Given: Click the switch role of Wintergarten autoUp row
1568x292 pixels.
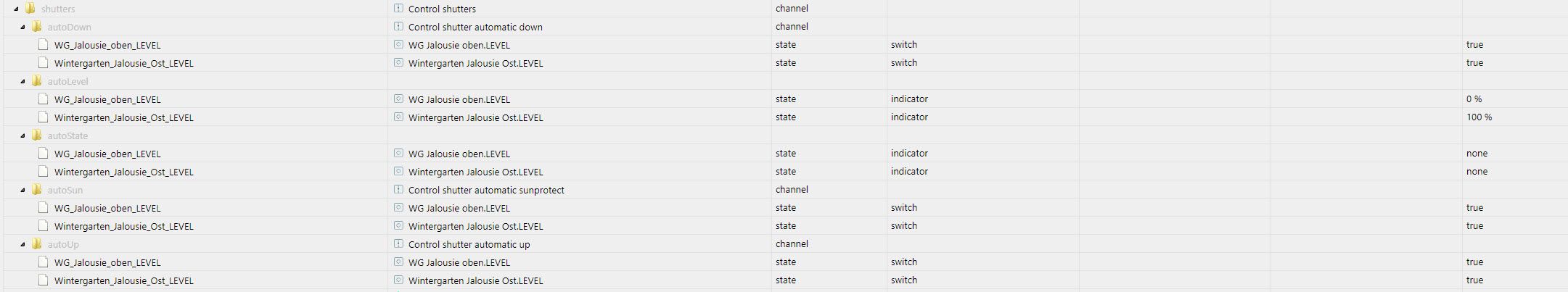Looking at the screenshot, I should click(x=904, y=280).
